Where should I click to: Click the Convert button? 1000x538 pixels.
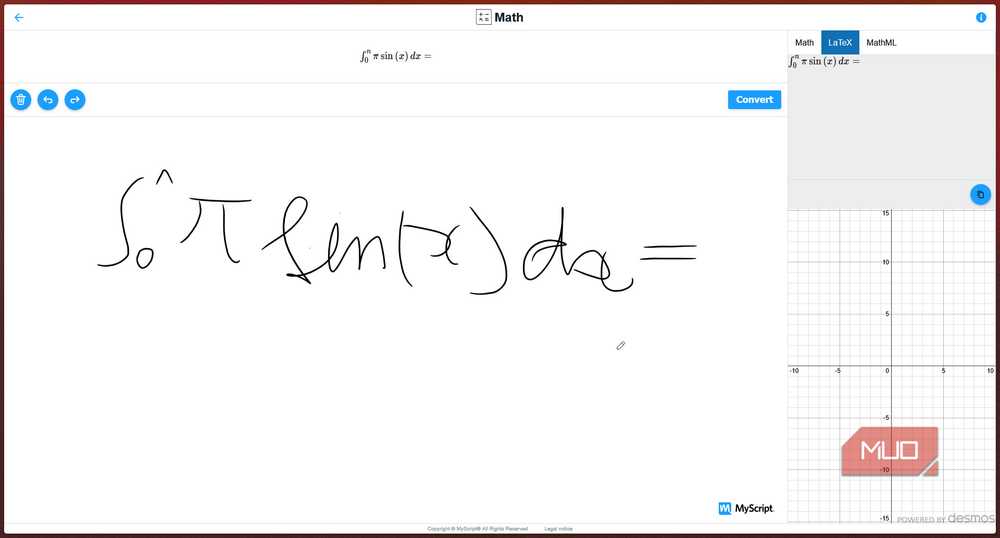754,99
